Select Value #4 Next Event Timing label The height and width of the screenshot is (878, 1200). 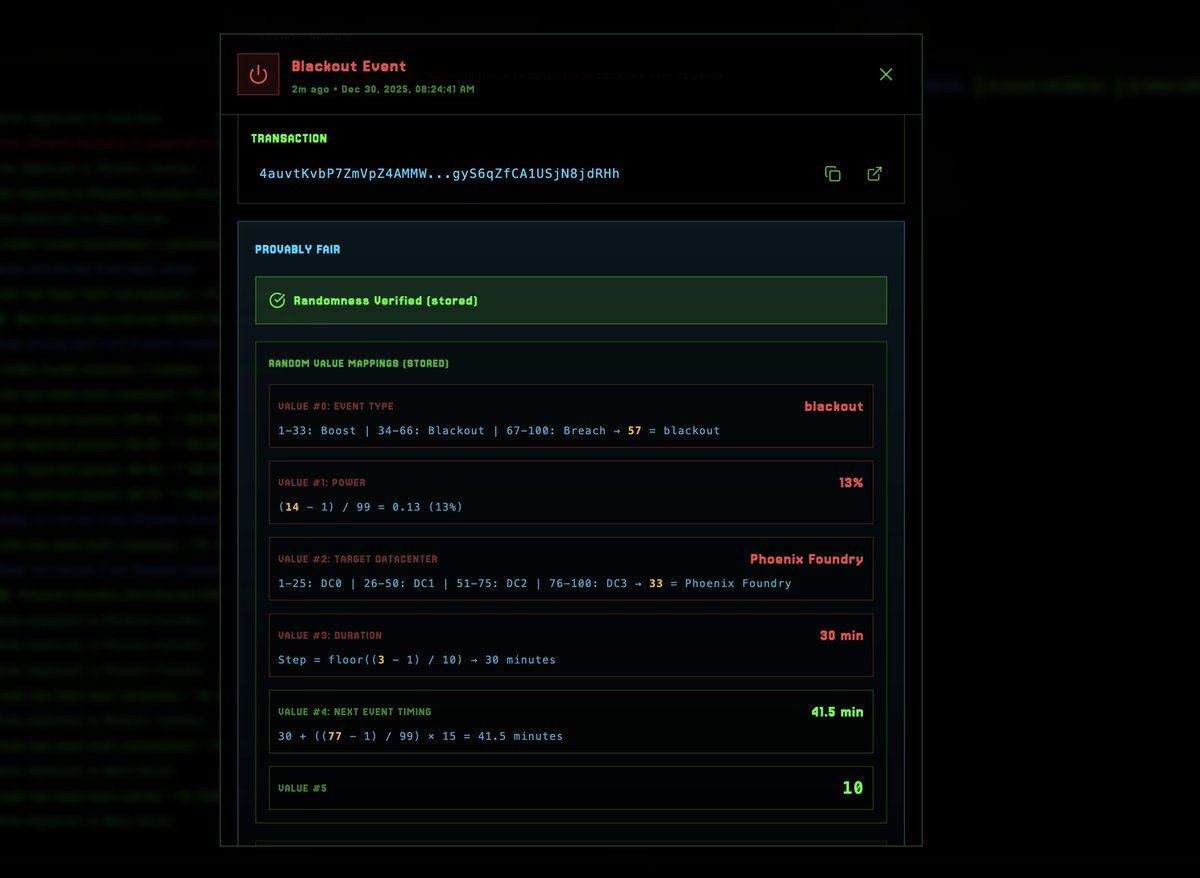[355, 712]
